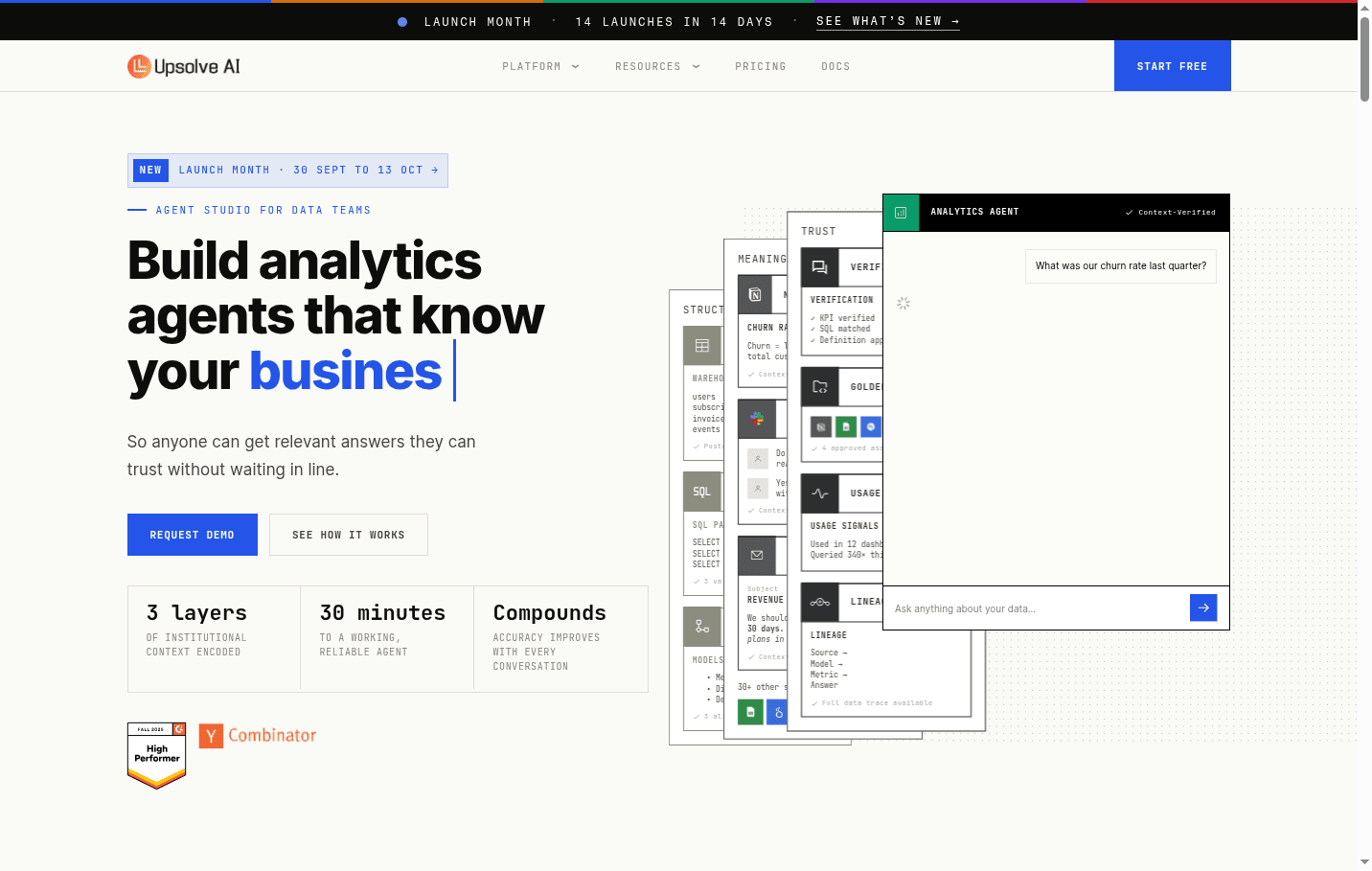Screen dimensions: 1372x871
Task: Follow the See What's New link
Action: click(887, 21)
